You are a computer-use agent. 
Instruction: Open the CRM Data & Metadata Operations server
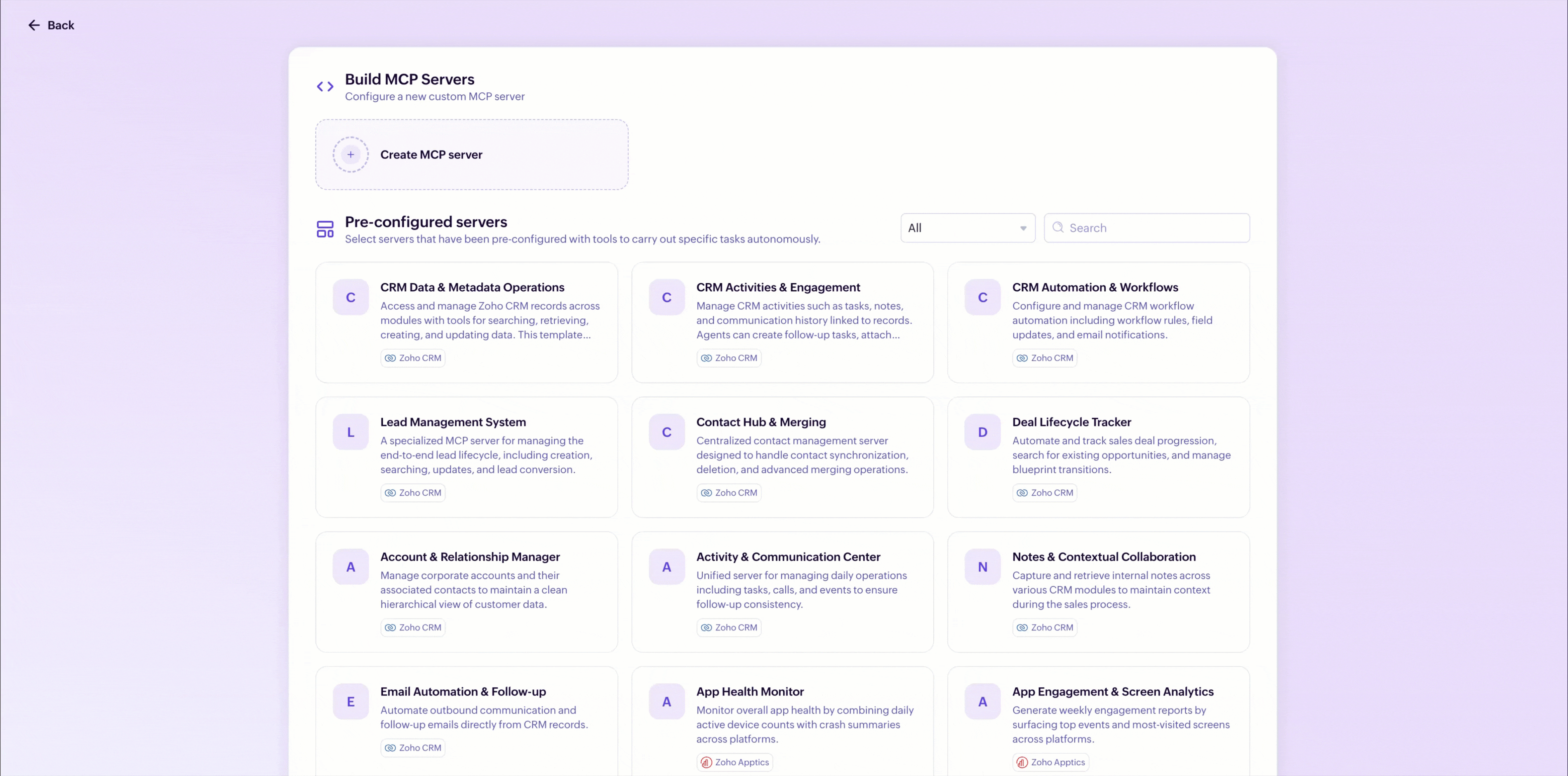pyautogui.click(x=467, y=322)
